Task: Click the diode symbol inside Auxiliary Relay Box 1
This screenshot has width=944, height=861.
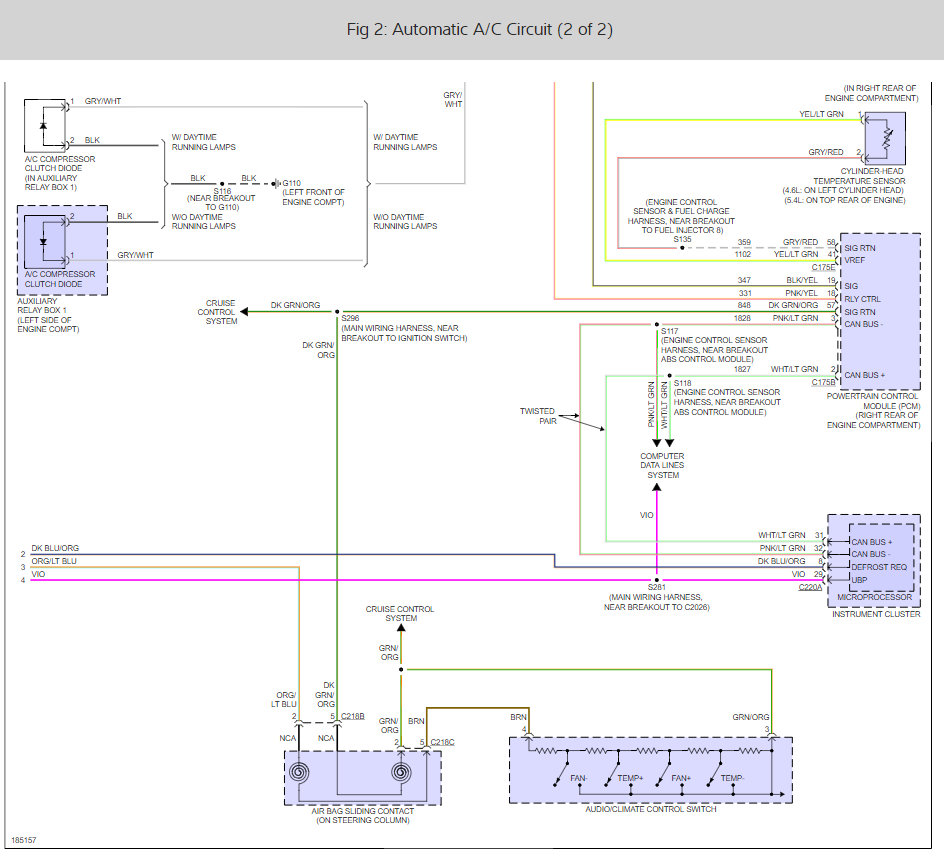Action: coord(43,242)
